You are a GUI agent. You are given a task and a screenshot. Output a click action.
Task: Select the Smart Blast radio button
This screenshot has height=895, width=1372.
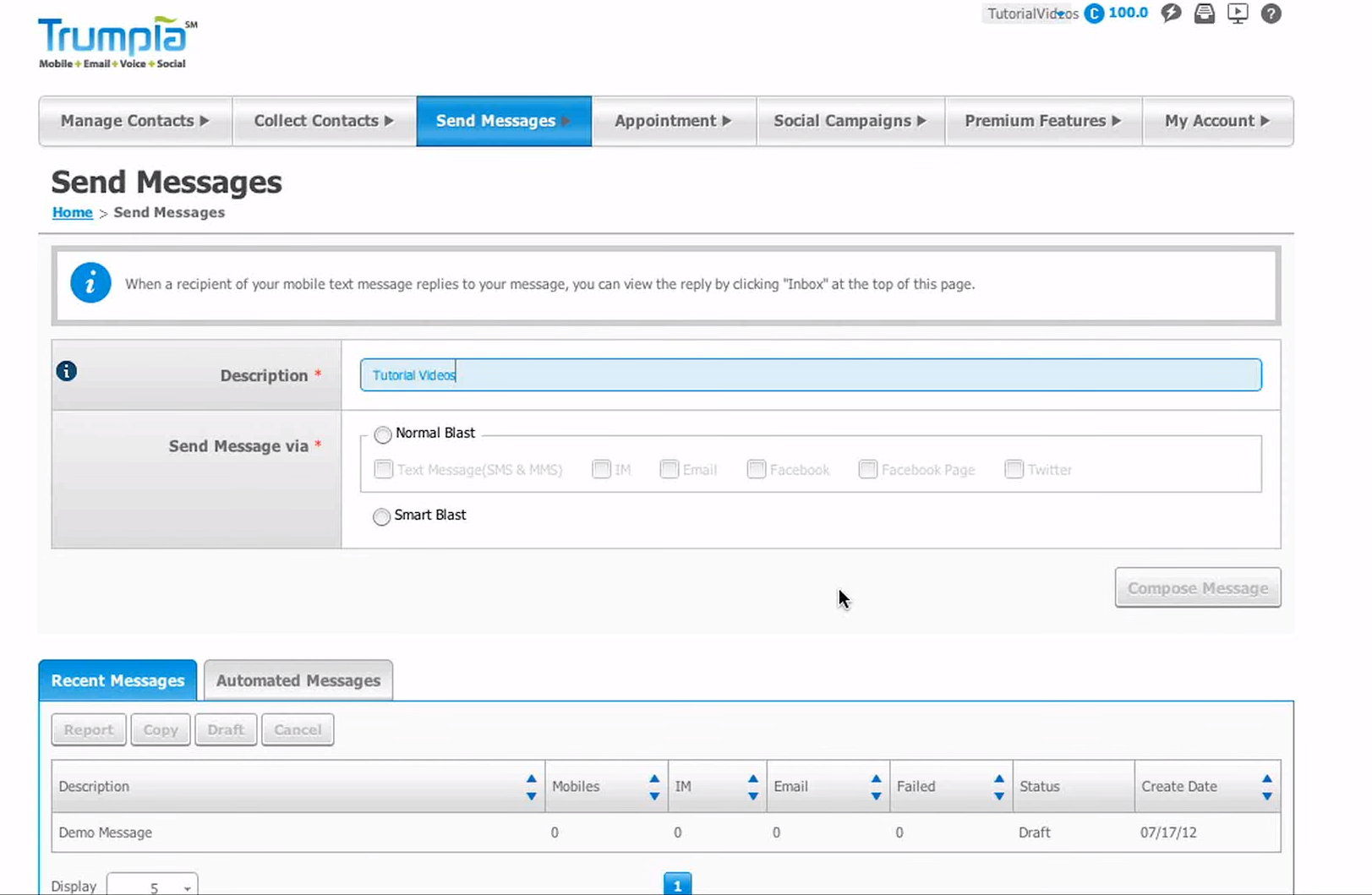(380, 516)
